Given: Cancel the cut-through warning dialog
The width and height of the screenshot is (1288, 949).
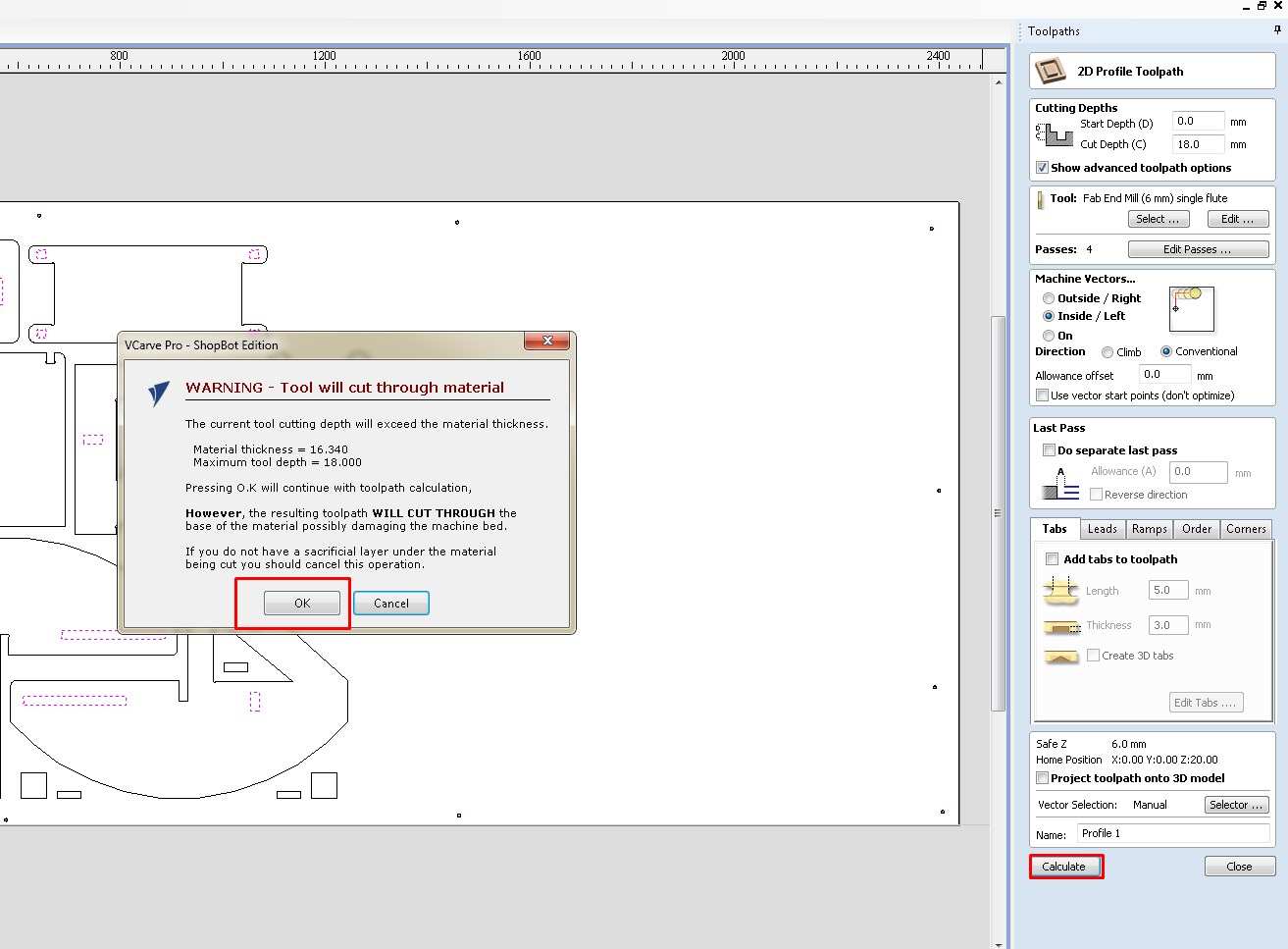Looking at the screenshot, I should tap(391, 604).
